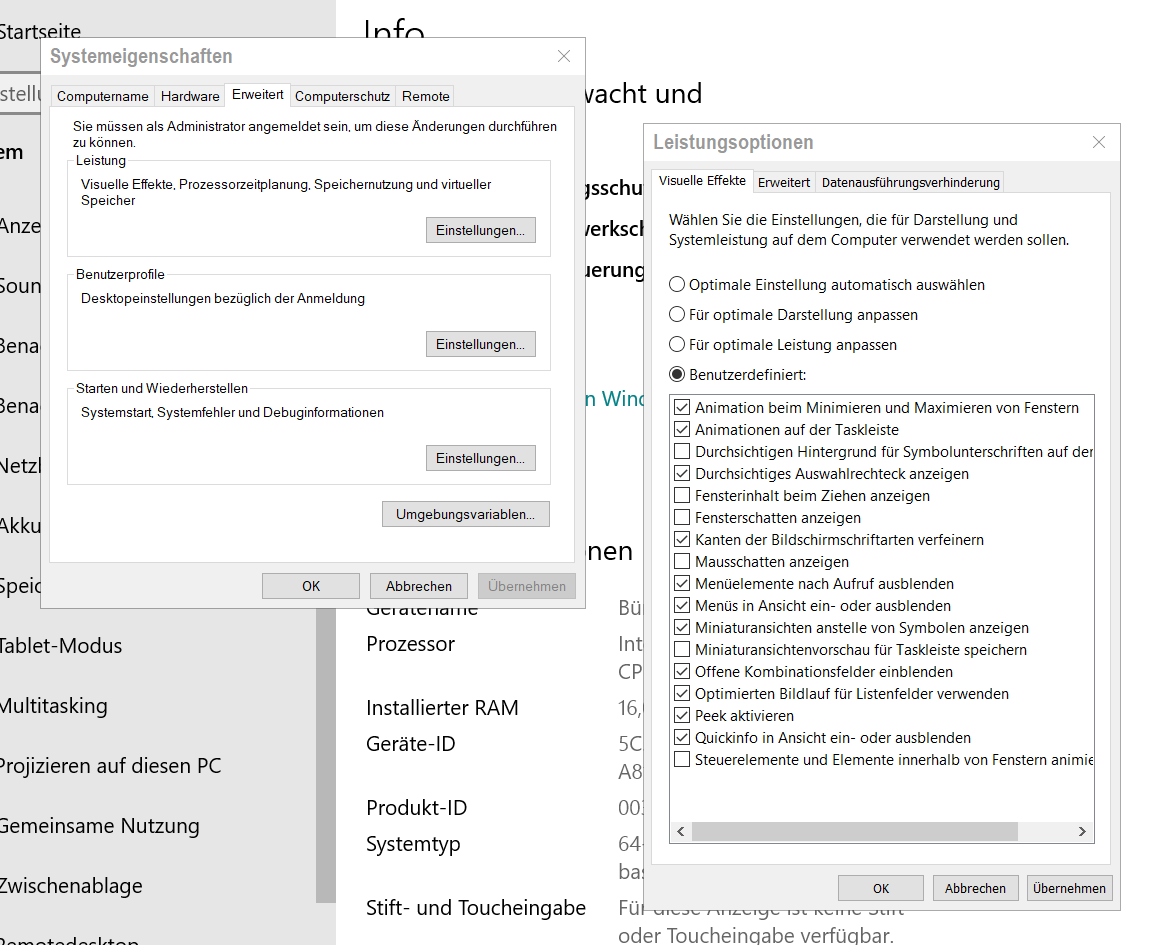The width and height of the screenshot is (1174, 945).
Task: Toggle Menüs in Ansicht ein- oder ausblenden
Action: [682, 605]
